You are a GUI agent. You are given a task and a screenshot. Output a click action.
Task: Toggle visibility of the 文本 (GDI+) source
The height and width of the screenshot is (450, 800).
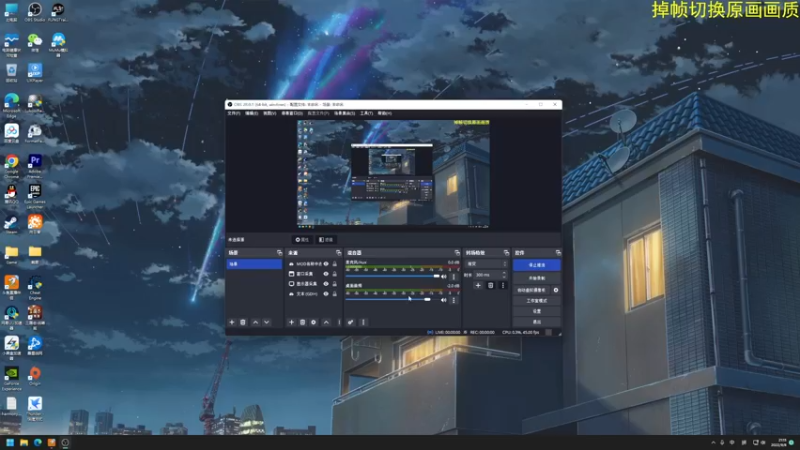pos(326,294)
